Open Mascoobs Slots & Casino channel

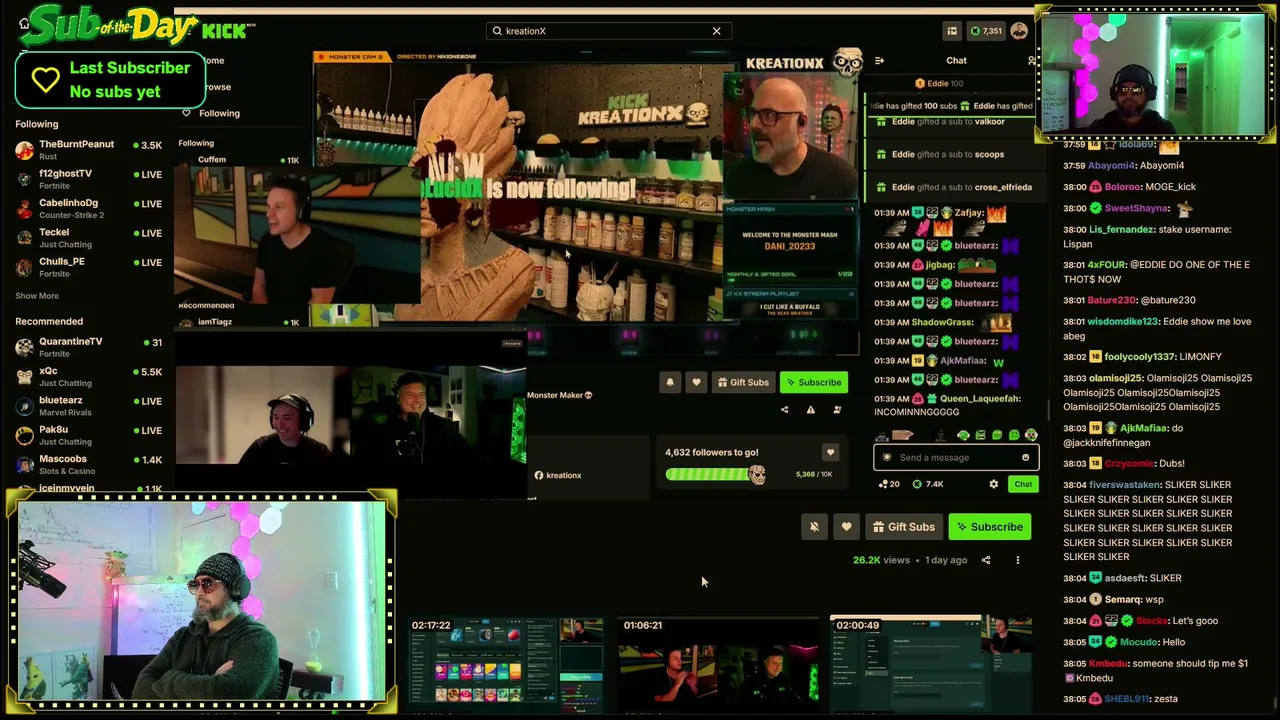point(88,465)
